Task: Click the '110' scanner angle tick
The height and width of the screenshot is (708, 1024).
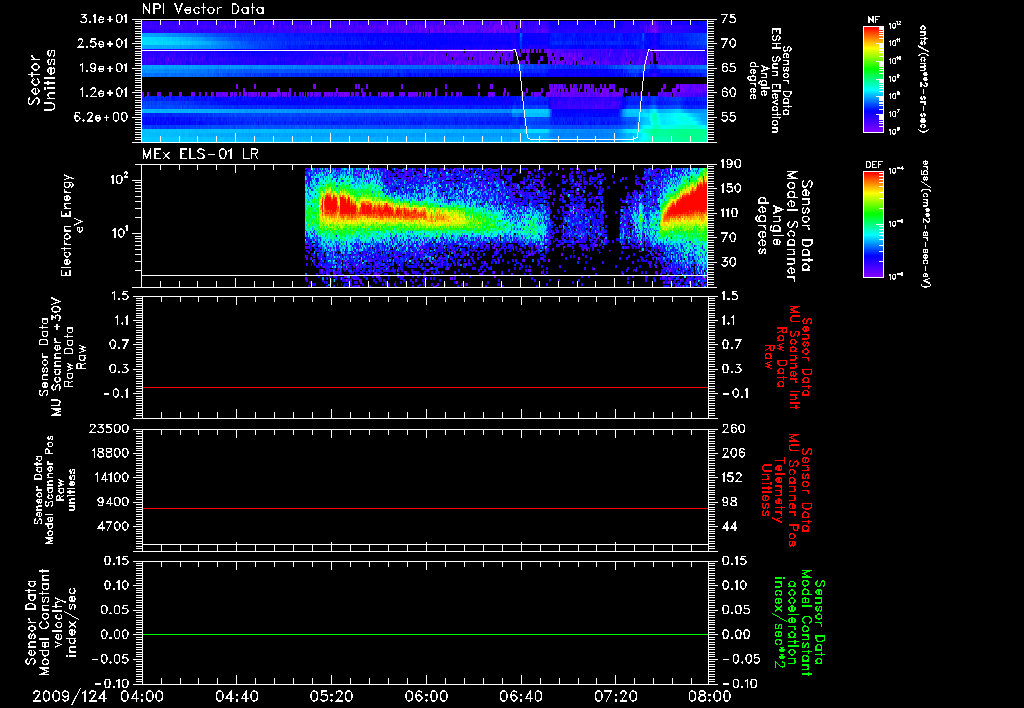Action: tap(731, 213)
